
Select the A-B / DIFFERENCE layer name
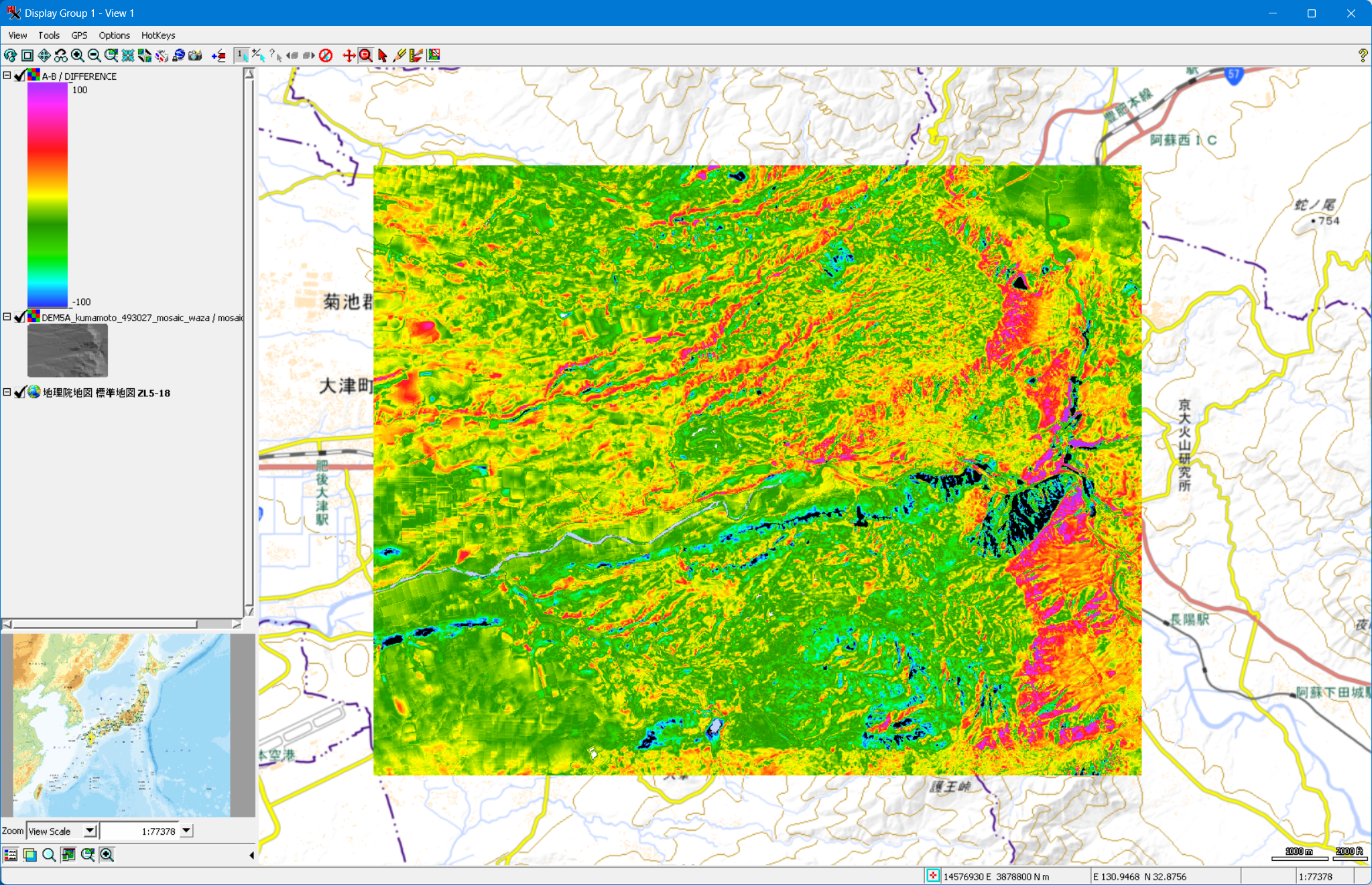point(79,76)
